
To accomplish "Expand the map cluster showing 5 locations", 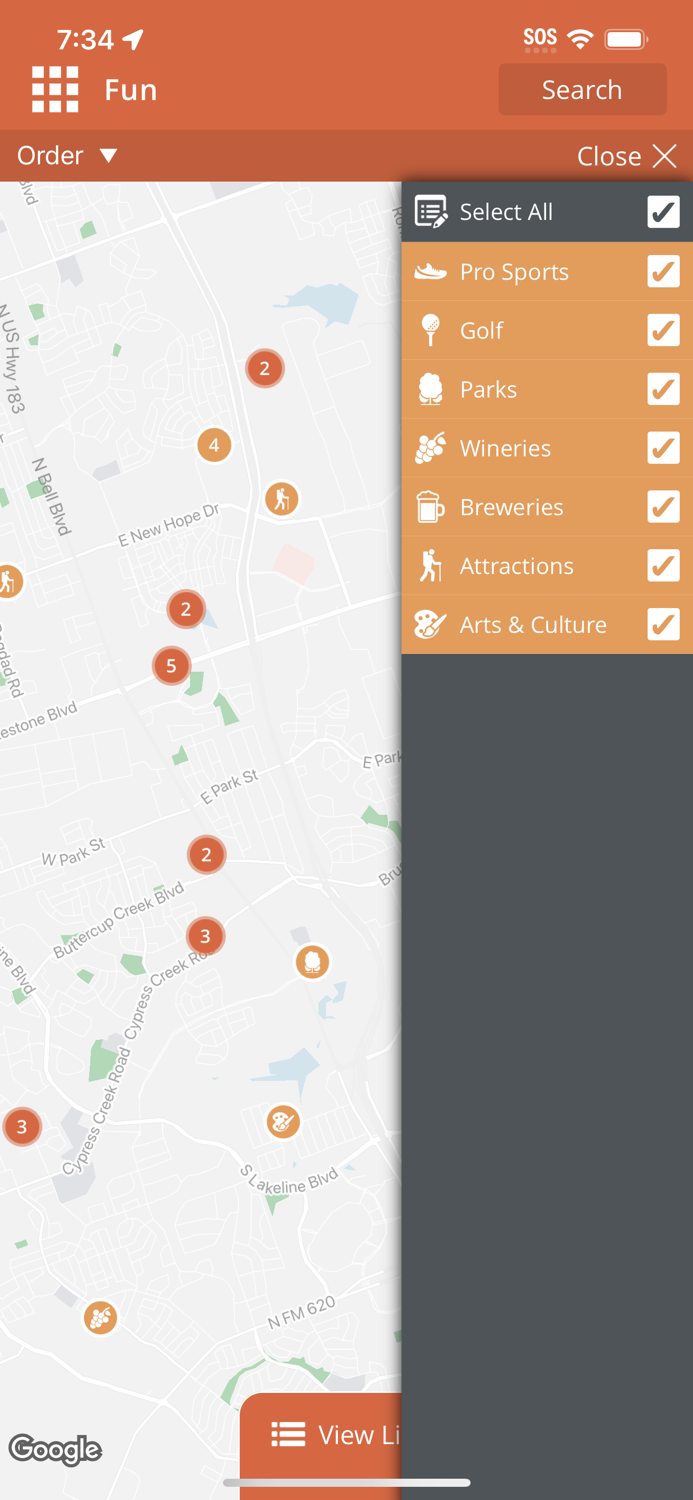I will (x=171, y=665).
